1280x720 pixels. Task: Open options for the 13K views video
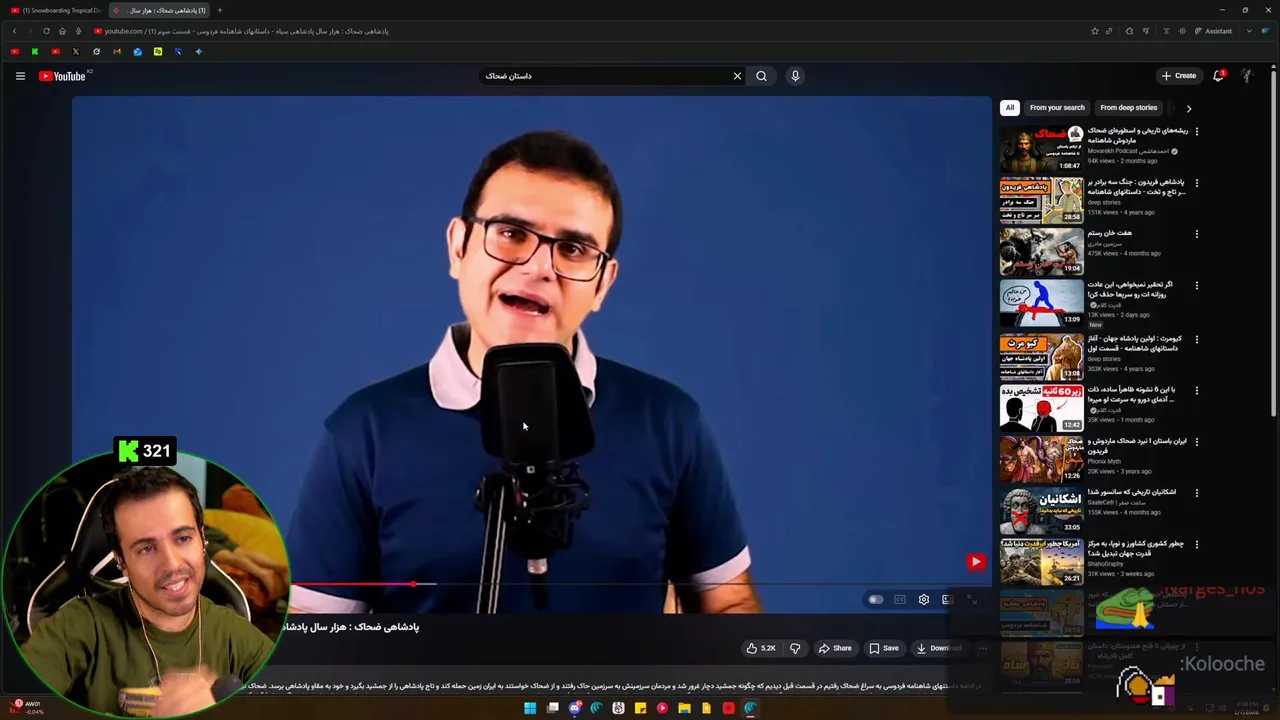(1196, 286)
